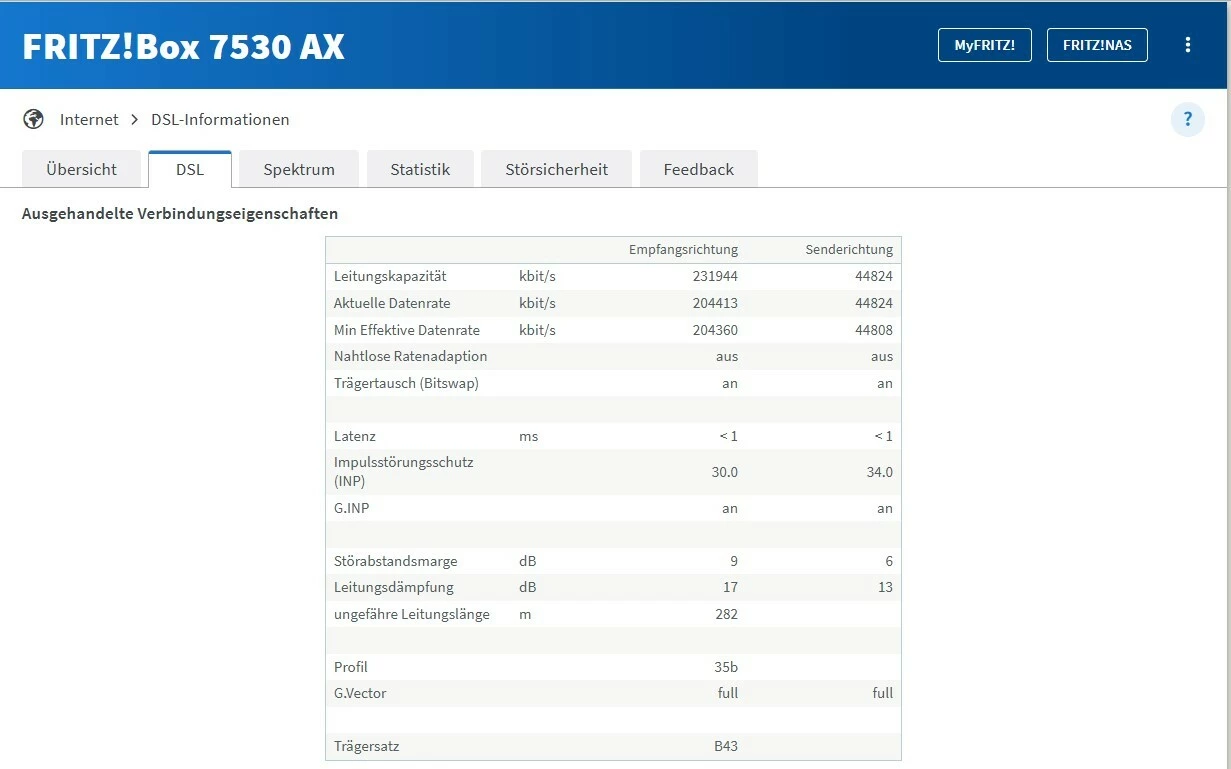Open the three-dot menu in the header
1231x769 pixels.
[x=1188, y=45]
